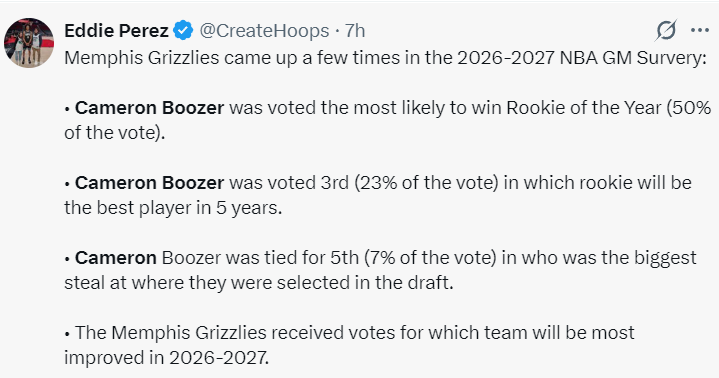Click bold Cameron in tied for 5th bullet
The width and height of the screenshot is (719, 378).
click(116, 257)
